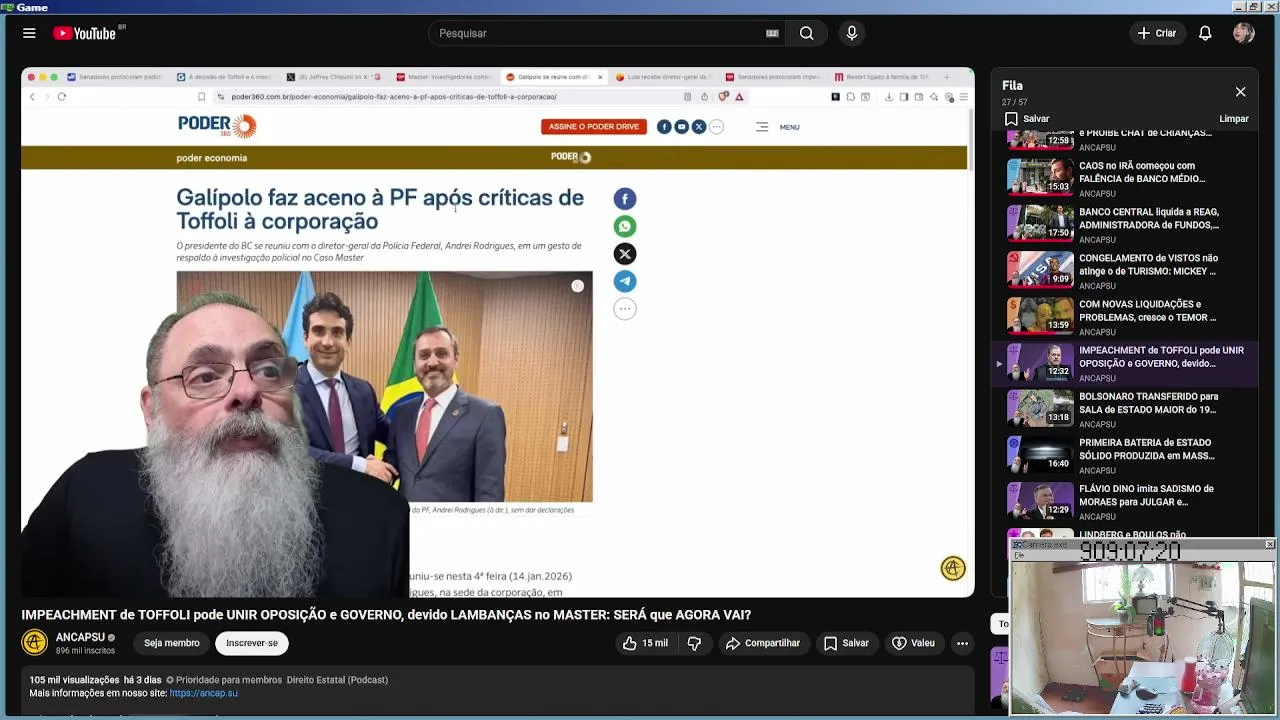Open more actions three-dot menu
Image resolution: width=1280 pixels, height=720 pixels.
pos(962,643)
